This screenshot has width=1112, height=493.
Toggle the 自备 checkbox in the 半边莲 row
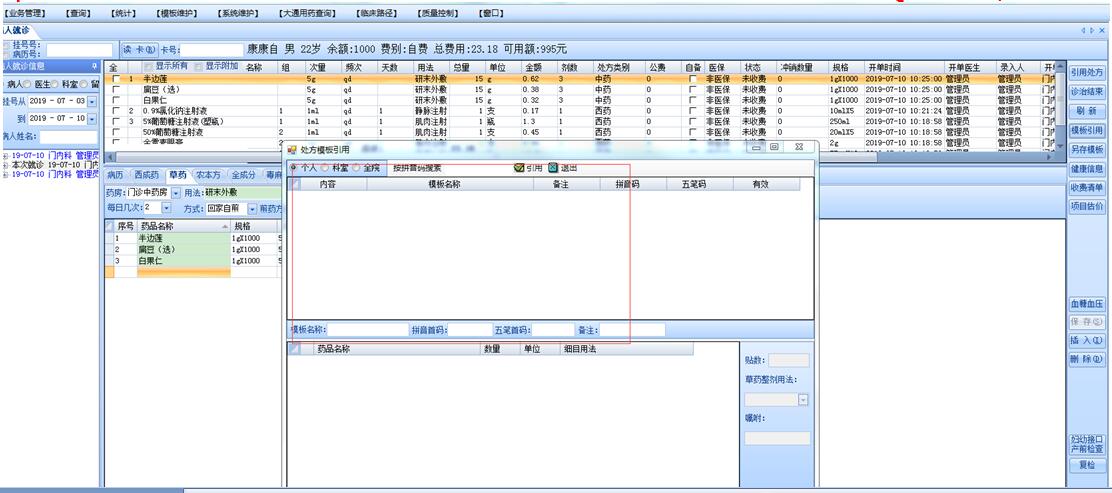click(693, 79)
